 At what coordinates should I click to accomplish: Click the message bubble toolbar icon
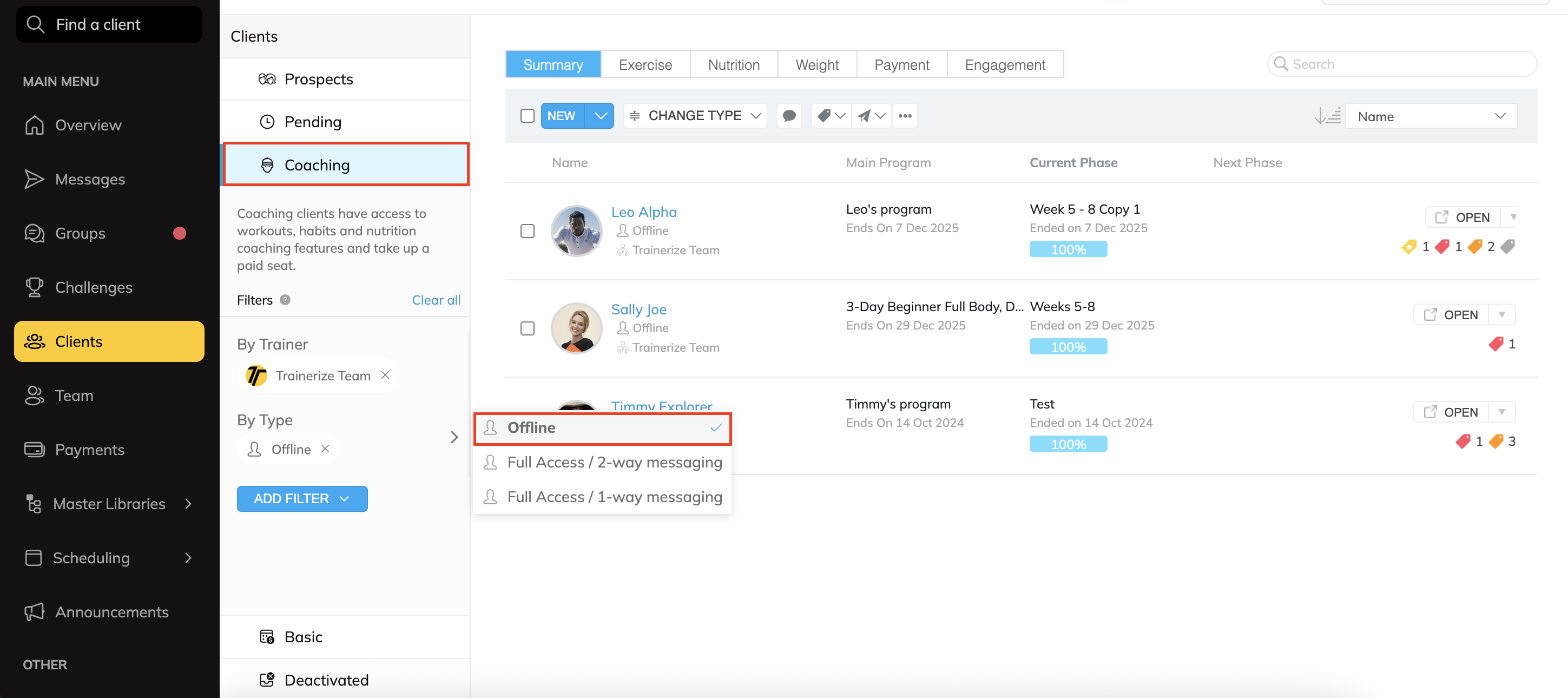pos(789,116)
